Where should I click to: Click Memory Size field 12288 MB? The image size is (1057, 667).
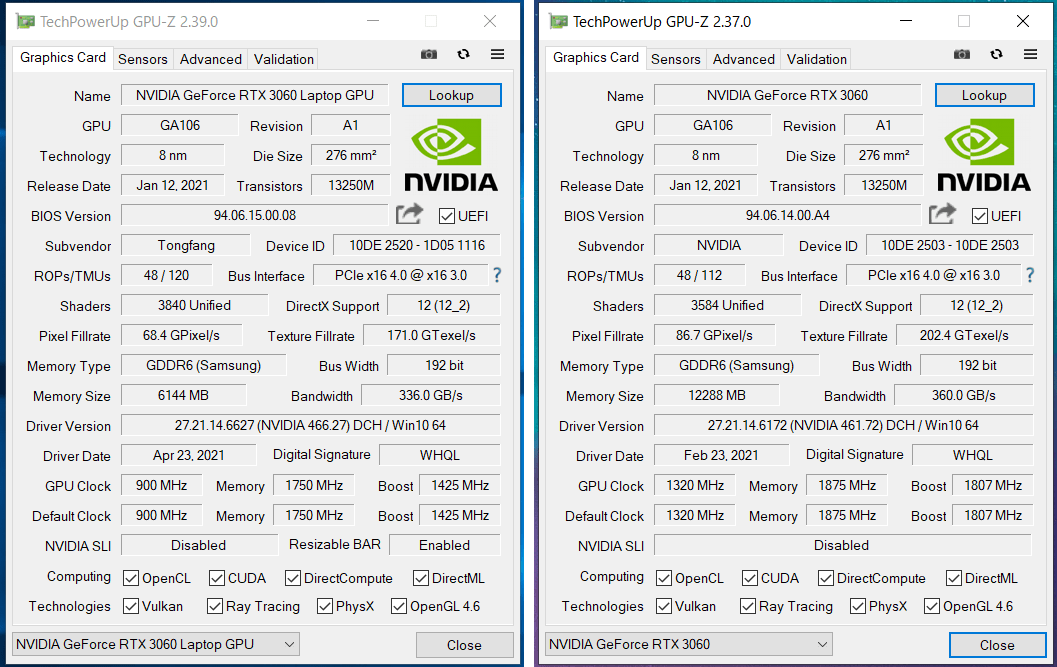pos(717,396)
